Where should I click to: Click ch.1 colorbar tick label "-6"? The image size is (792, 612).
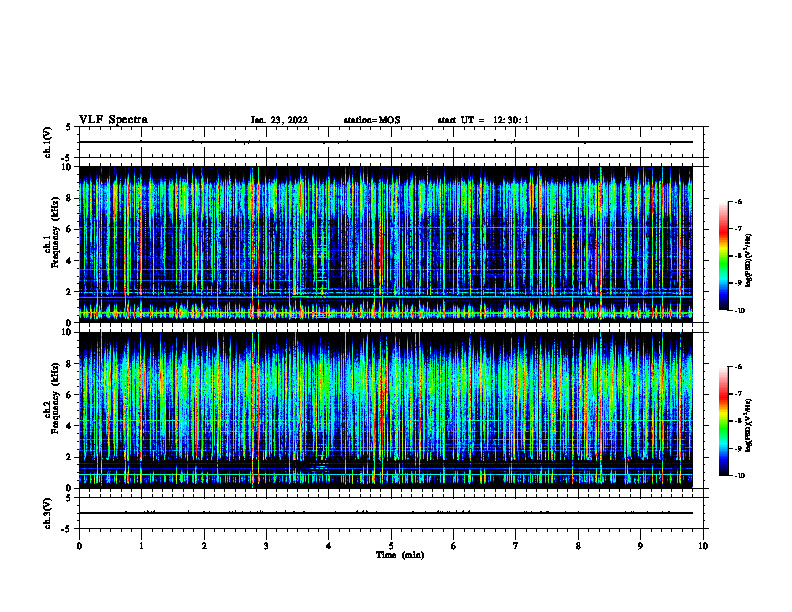click(x=738, y=201)
